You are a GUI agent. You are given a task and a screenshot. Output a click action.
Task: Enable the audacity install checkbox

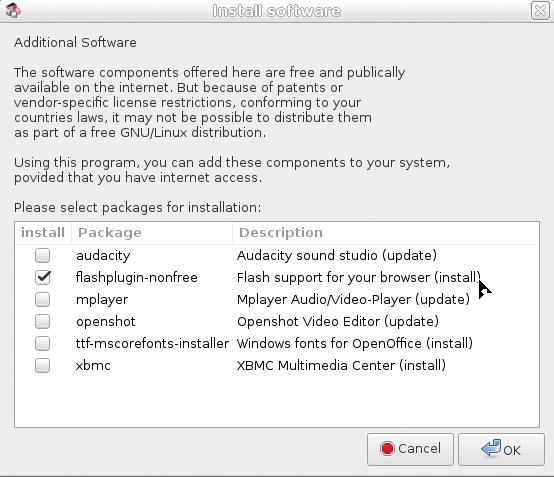[x=42, y=255]
